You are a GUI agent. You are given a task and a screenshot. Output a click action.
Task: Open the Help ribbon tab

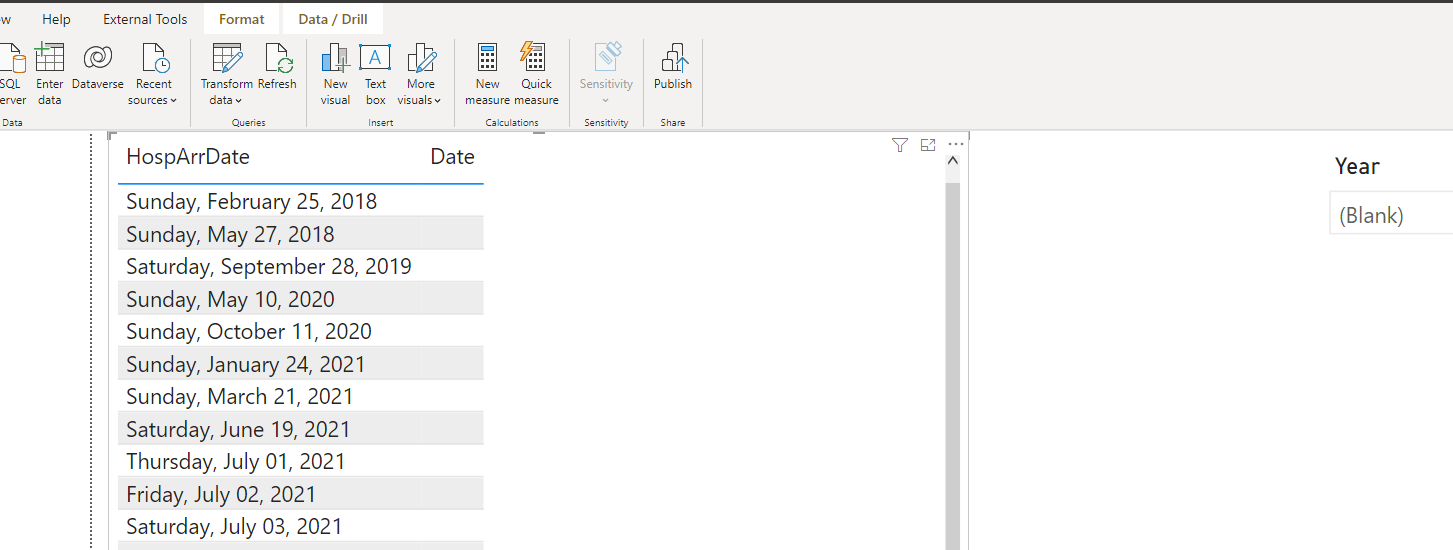pyautogui.click(x=56, y=19)
